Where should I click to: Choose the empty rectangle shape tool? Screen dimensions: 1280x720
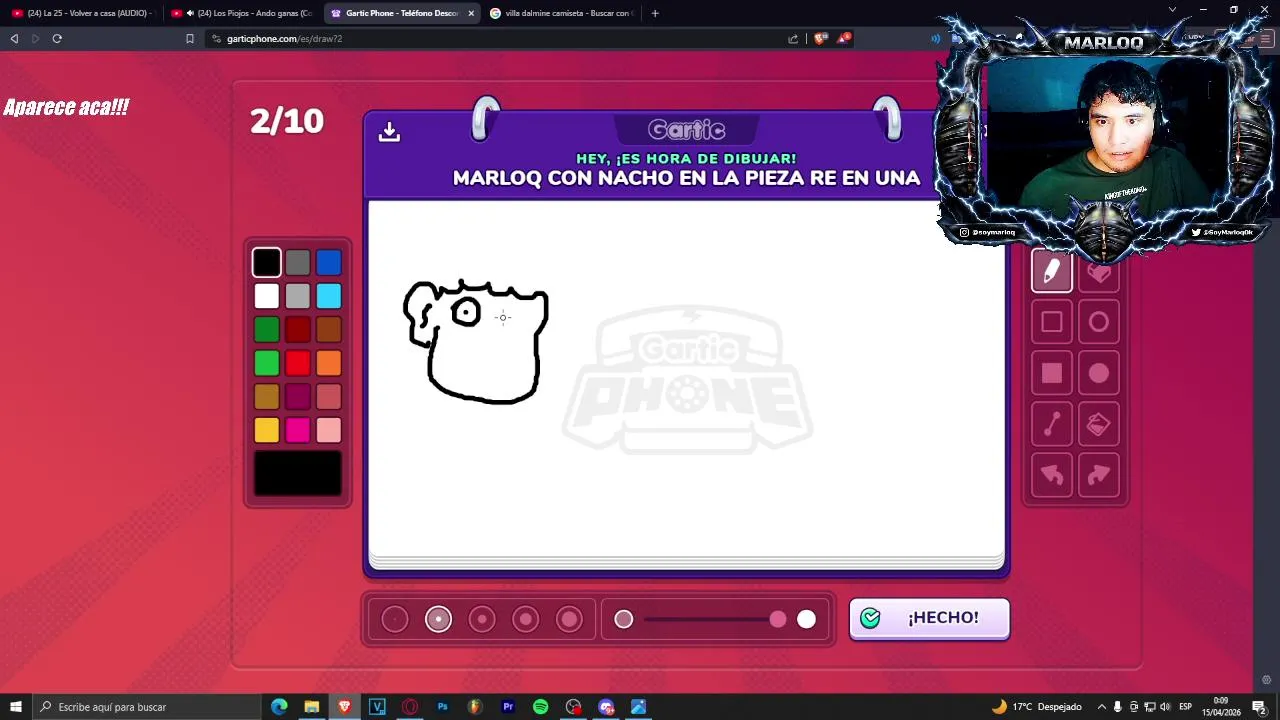click(x=1051, y=322)
